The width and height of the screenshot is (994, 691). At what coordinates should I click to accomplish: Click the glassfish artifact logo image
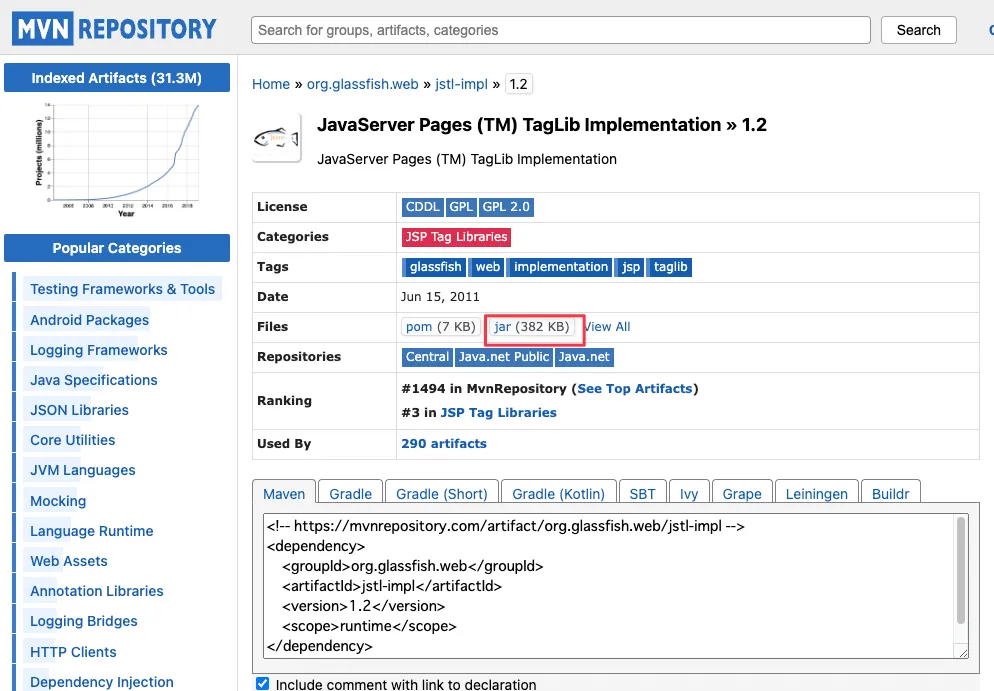pos(277,137)
